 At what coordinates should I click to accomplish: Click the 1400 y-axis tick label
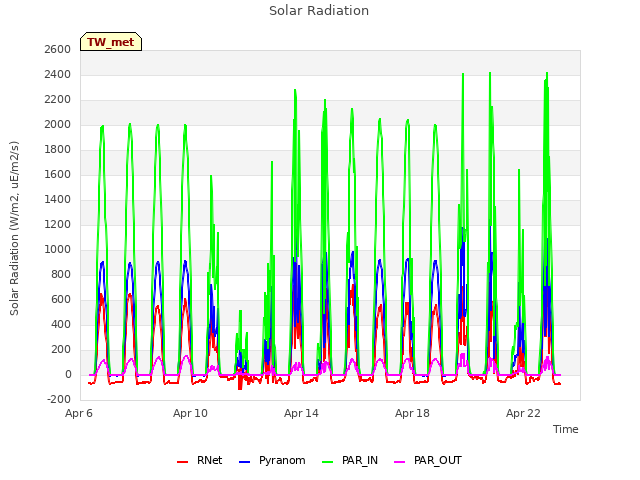(58, 200)
